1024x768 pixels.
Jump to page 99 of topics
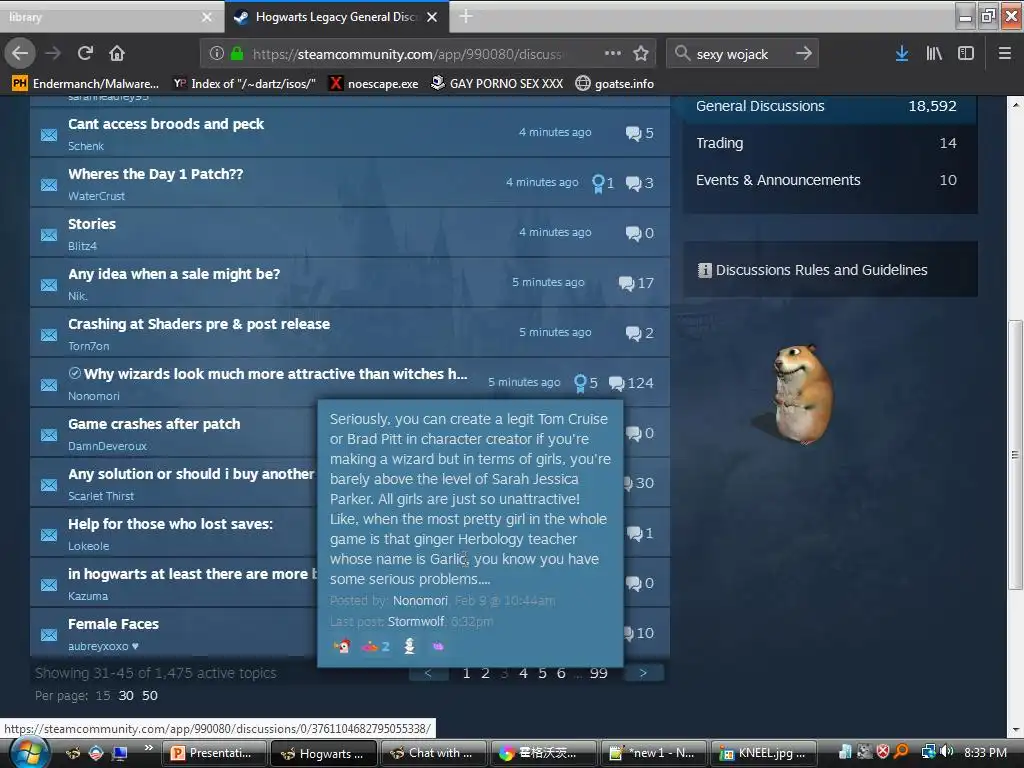pos(598,673)
